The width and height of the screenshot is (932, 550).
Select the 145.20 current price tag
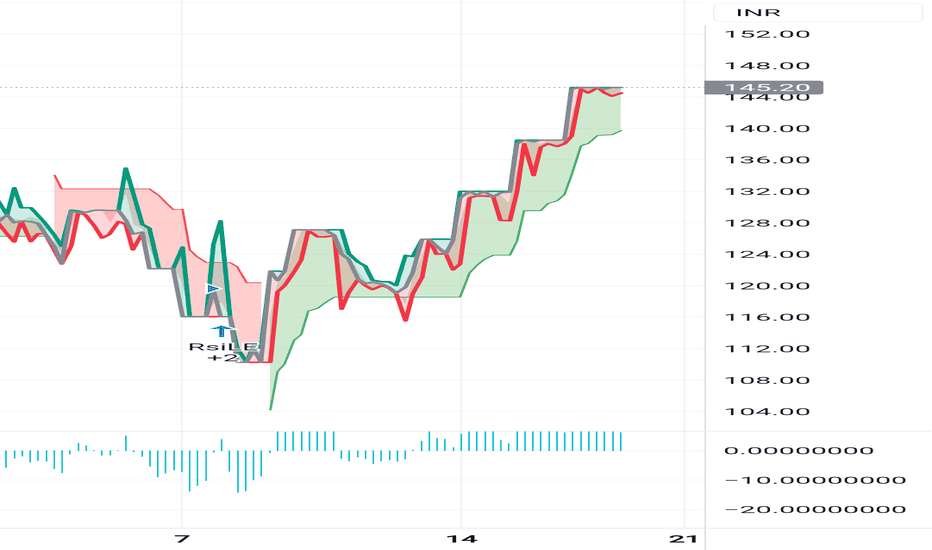point(763,88)
